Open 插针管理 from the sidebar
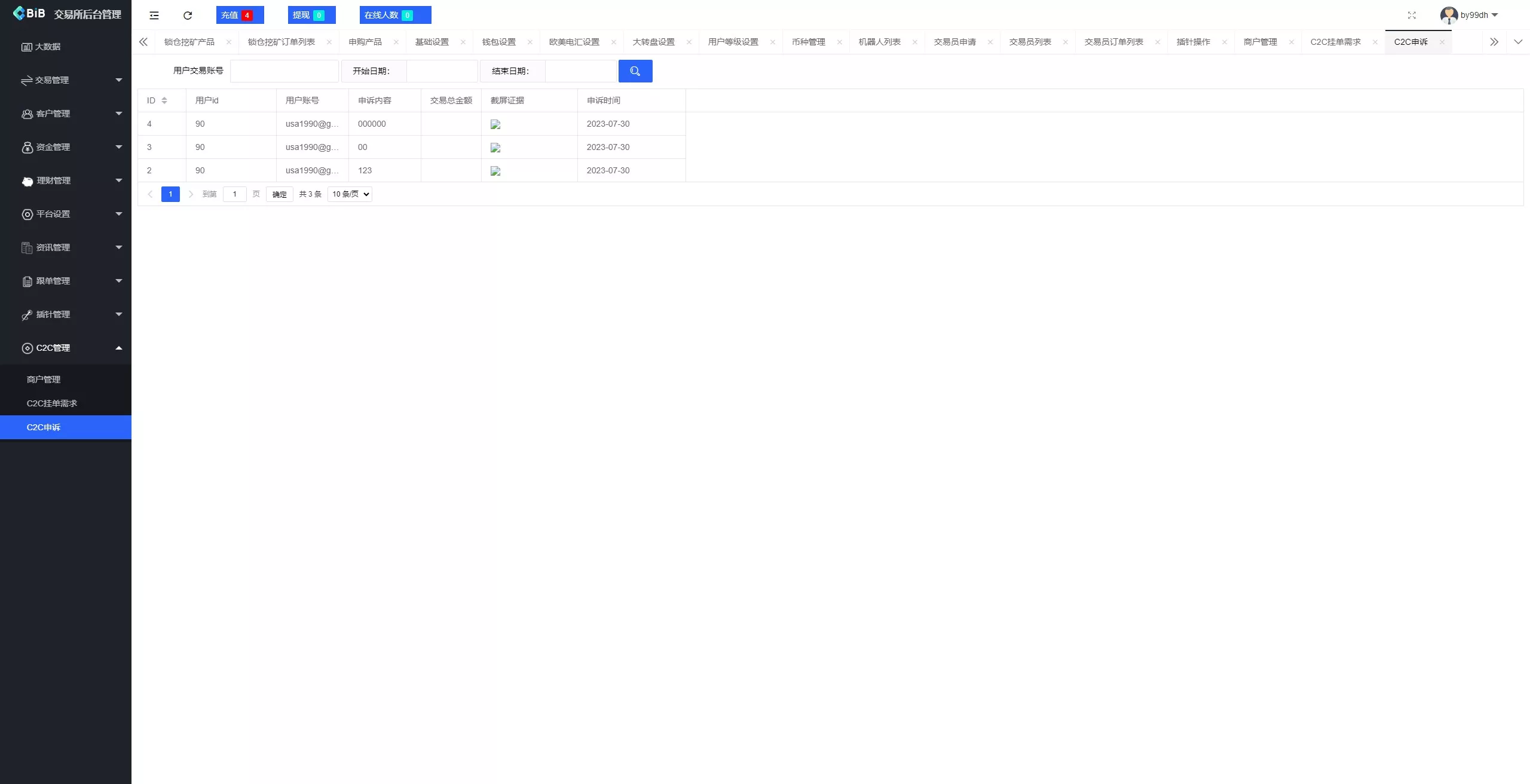This screenshot has height=784, width=1530. click(x=52, y=314)
